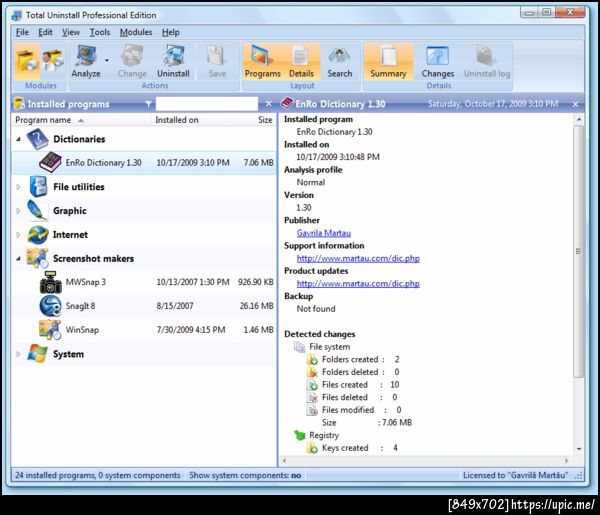600x515 pixels.
Task: Expand the File utilities group
Action: pyautogui.click(x=18, y=187)
